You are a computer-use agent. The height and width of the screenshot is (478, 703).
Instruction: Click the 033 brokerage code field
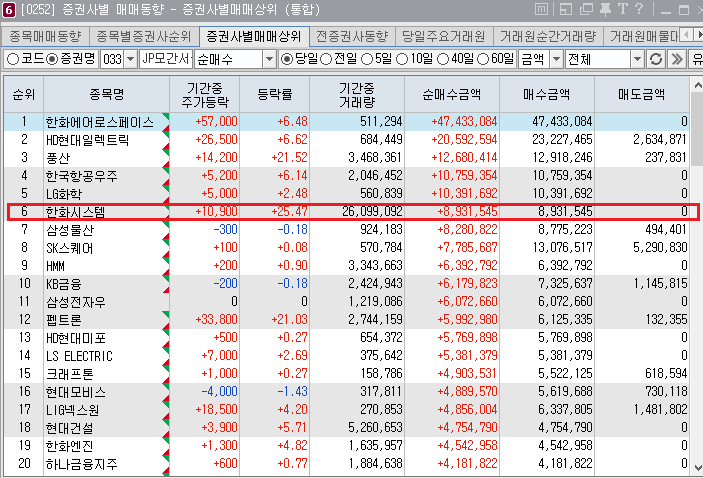[x=113, y=59]
